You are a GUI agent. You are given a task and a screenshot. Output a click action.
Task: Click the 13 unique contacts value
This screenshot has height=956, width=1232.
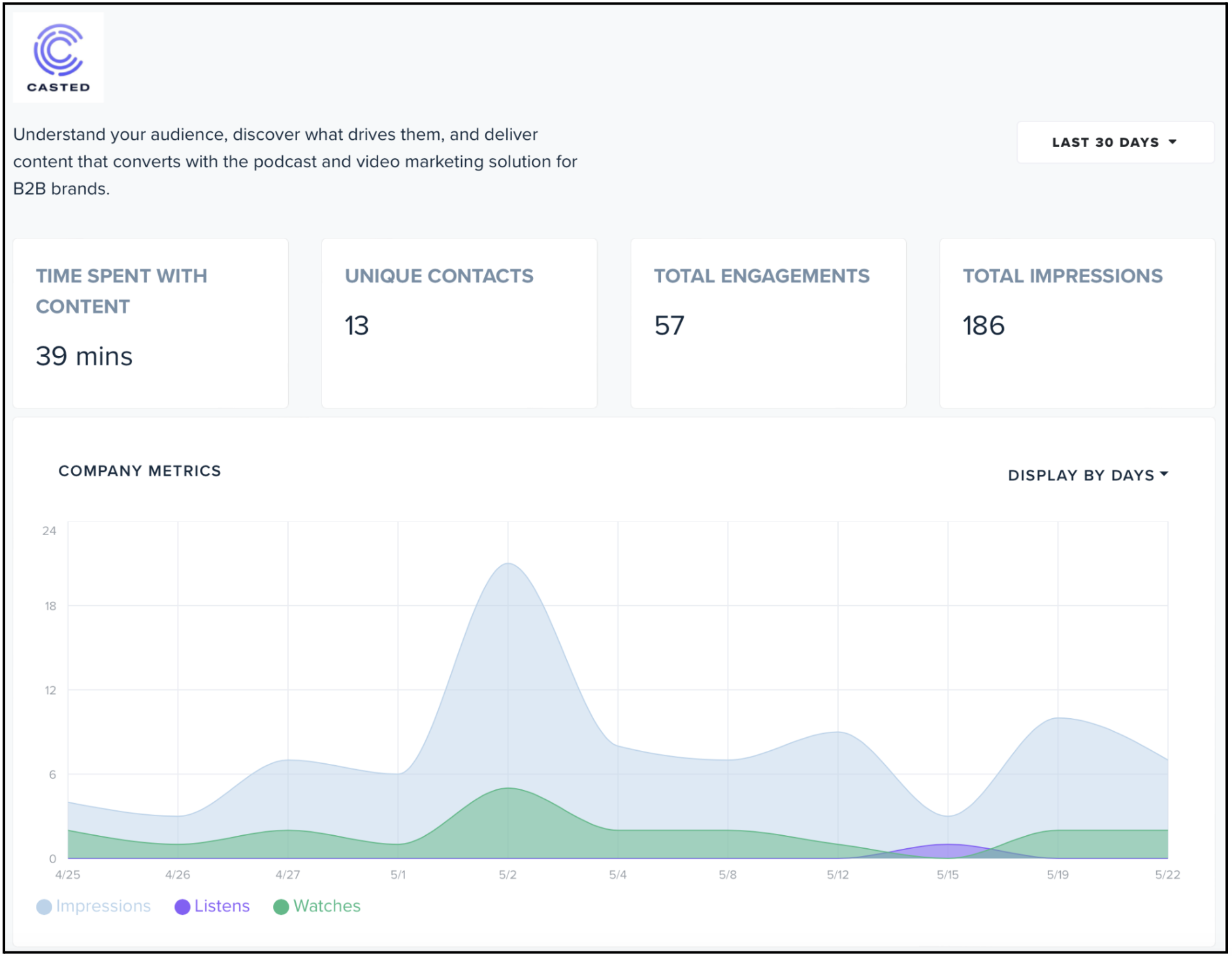pyautogui.click(x=357, y=325)
